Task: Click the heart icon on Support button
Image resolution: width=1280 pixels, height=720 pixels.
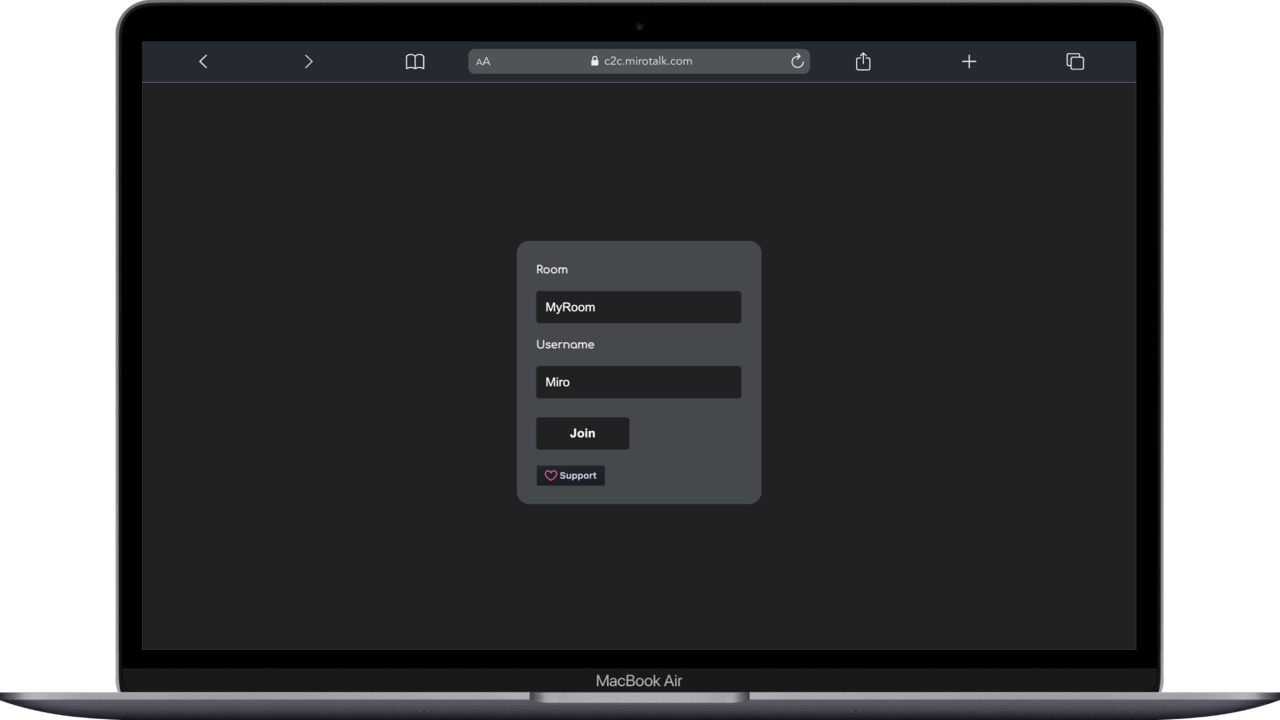Action: pyautogui.click(x=551, y=475)
